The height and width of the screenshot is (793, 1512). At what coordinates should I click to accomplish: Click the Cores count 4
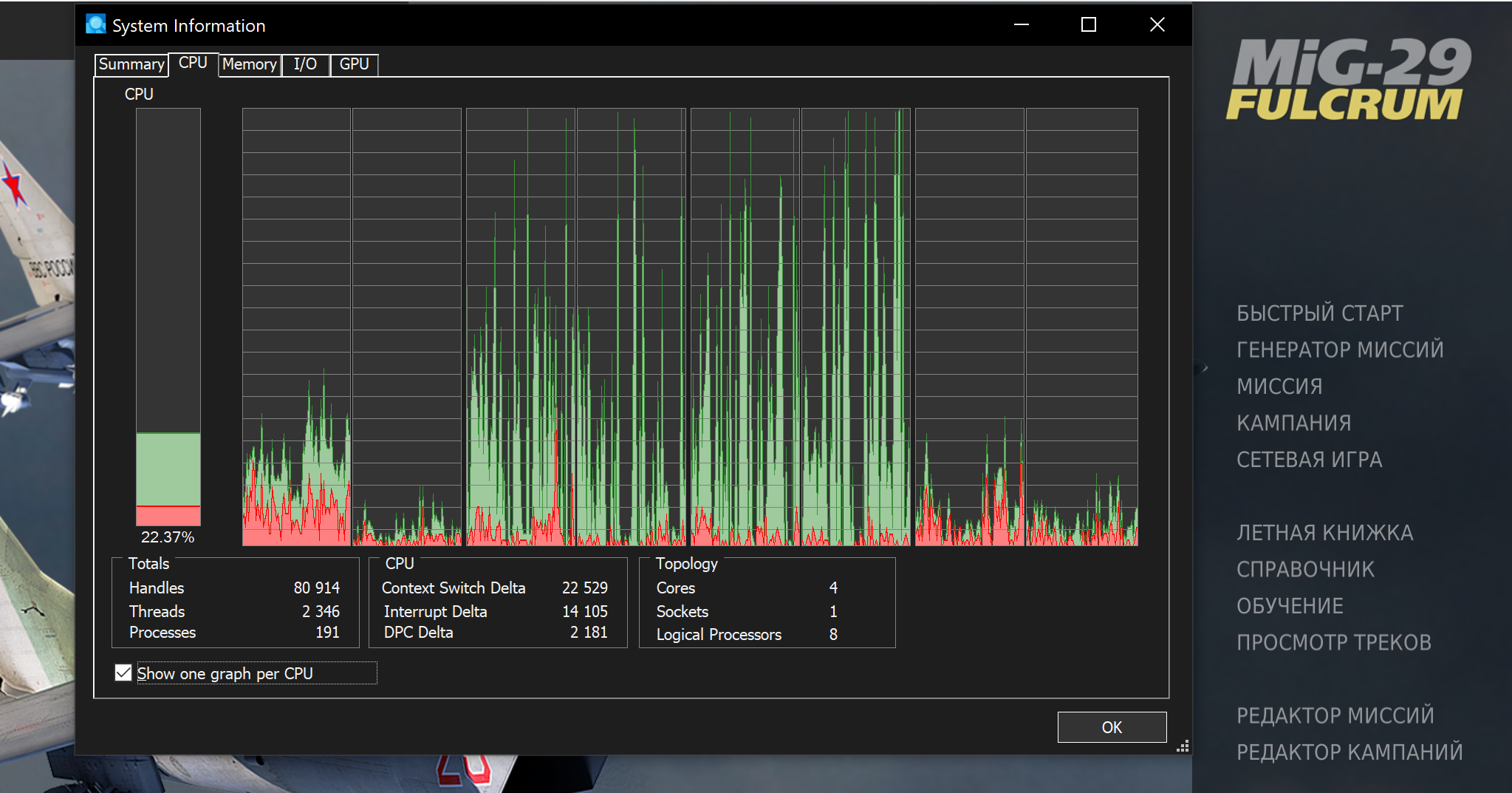click(833, 588)
